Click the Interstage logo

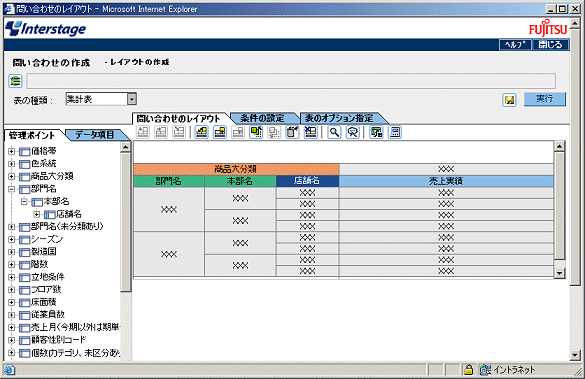[x=46, y=29]
